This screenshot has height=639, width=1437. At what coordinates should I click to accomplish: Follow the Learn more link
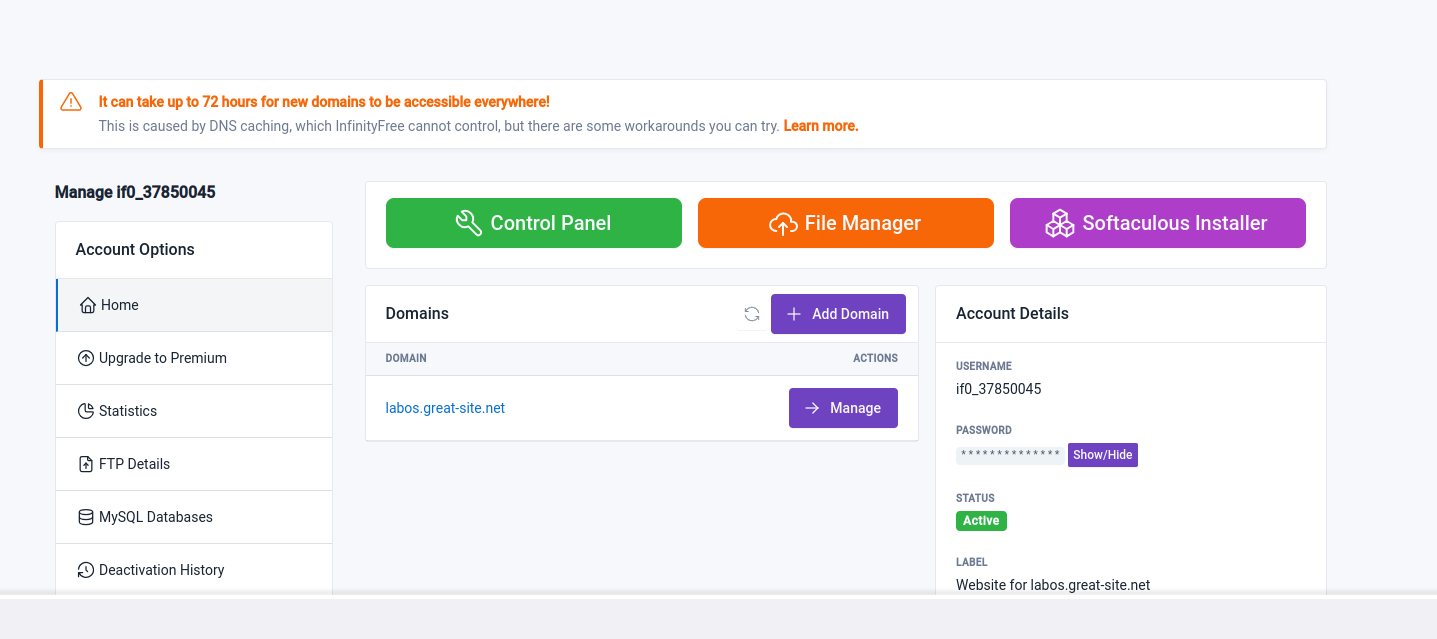[820, 126]
